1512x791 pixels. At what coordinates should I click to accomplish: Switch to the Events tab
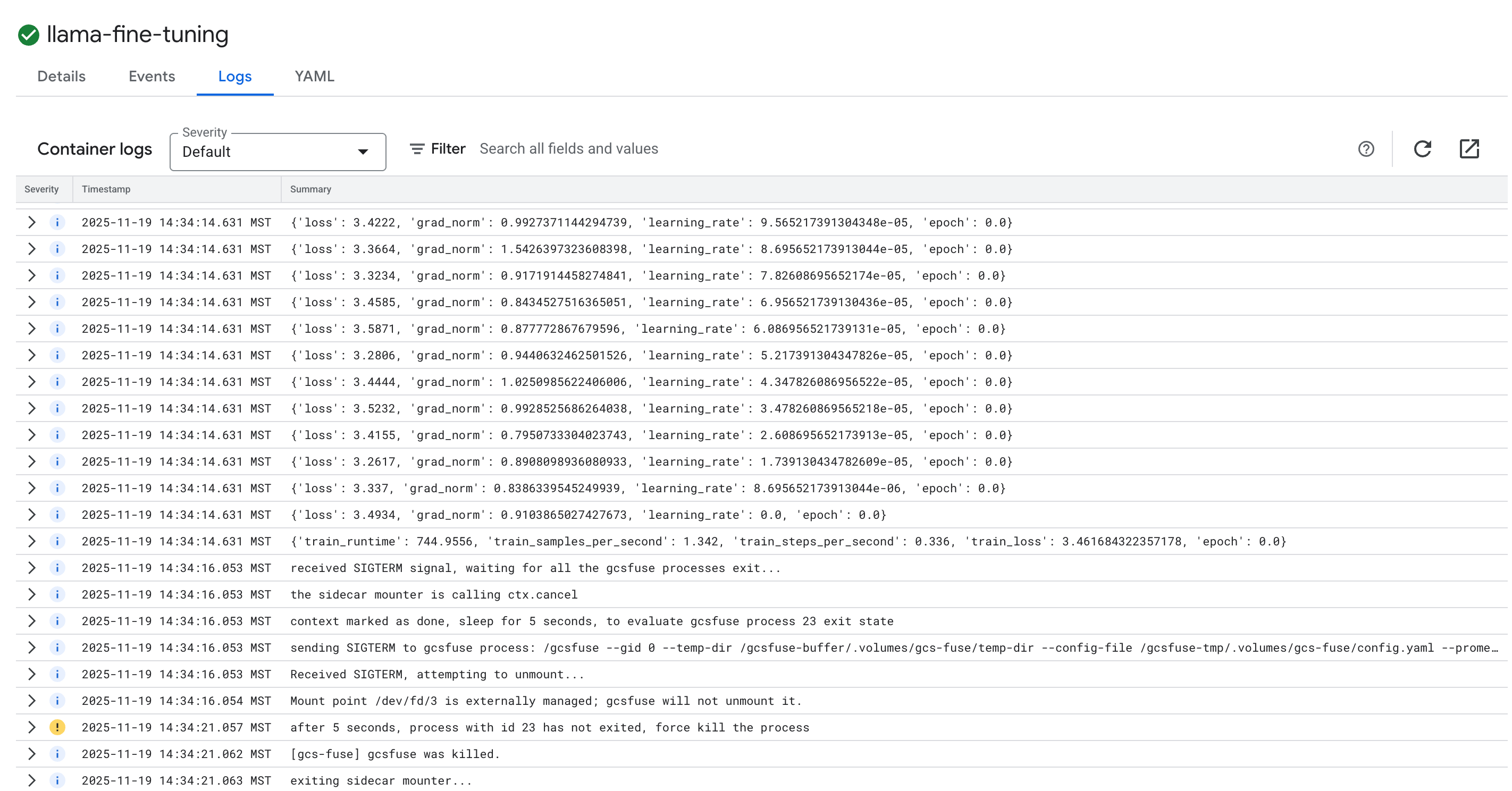152,77
